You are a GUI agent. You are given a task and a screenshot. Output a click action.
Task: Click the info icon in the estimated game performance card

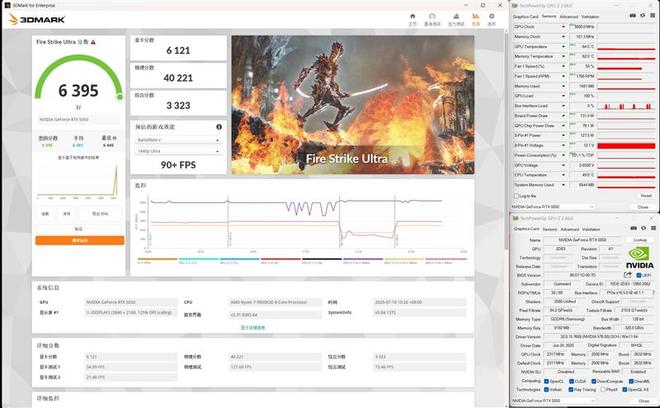[219, 127]
